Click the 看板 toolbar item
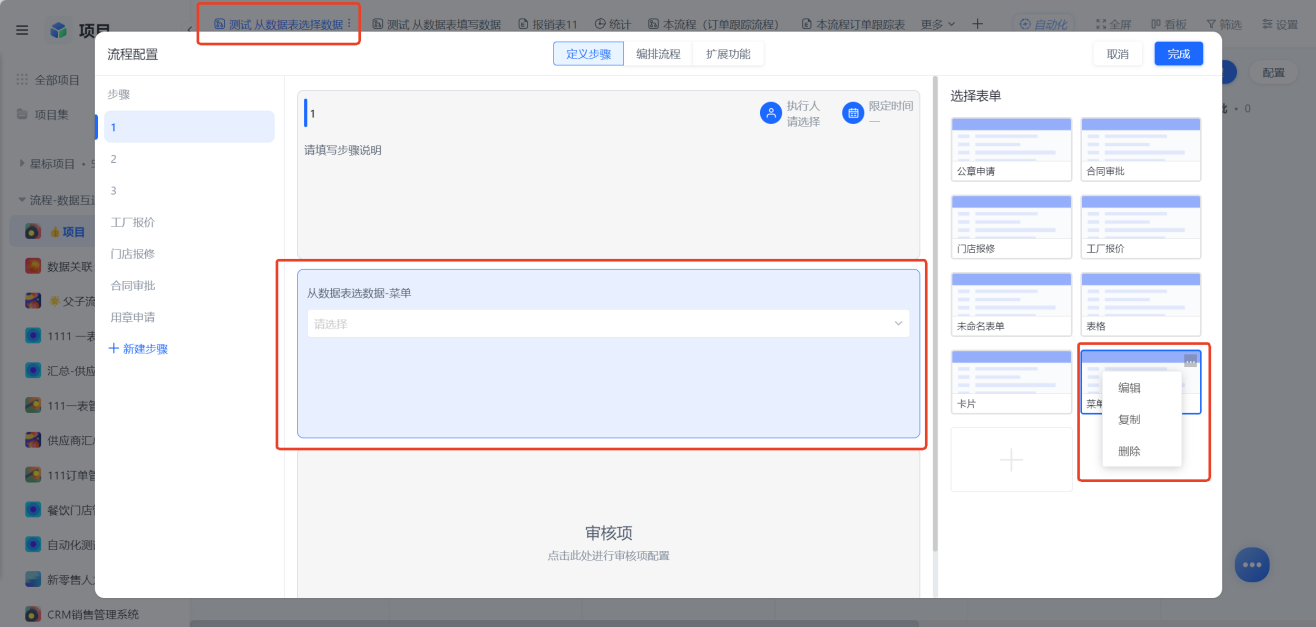Screen dimensions: 1316x627 [x=1168, y=24]
